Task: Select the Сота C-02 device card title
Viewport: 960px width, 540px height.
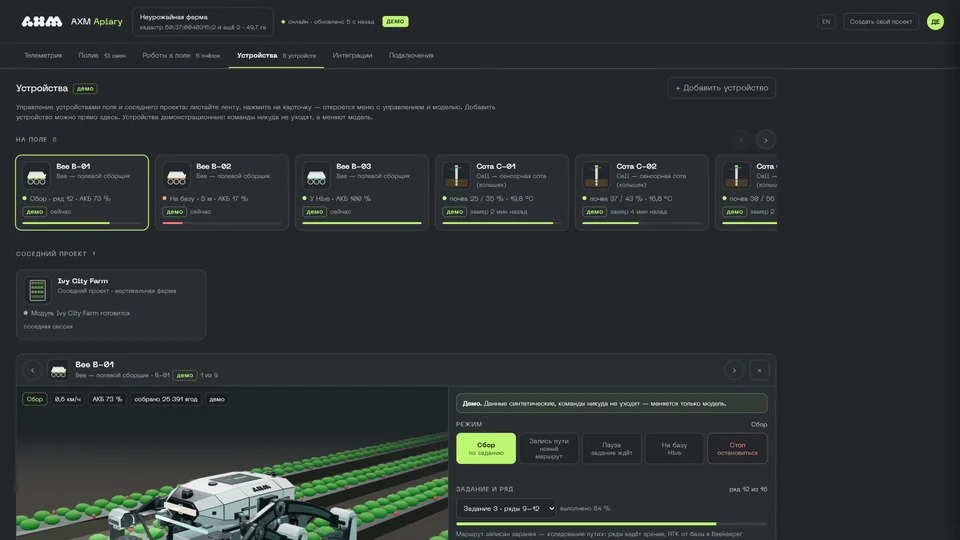Action: [636, 166]
